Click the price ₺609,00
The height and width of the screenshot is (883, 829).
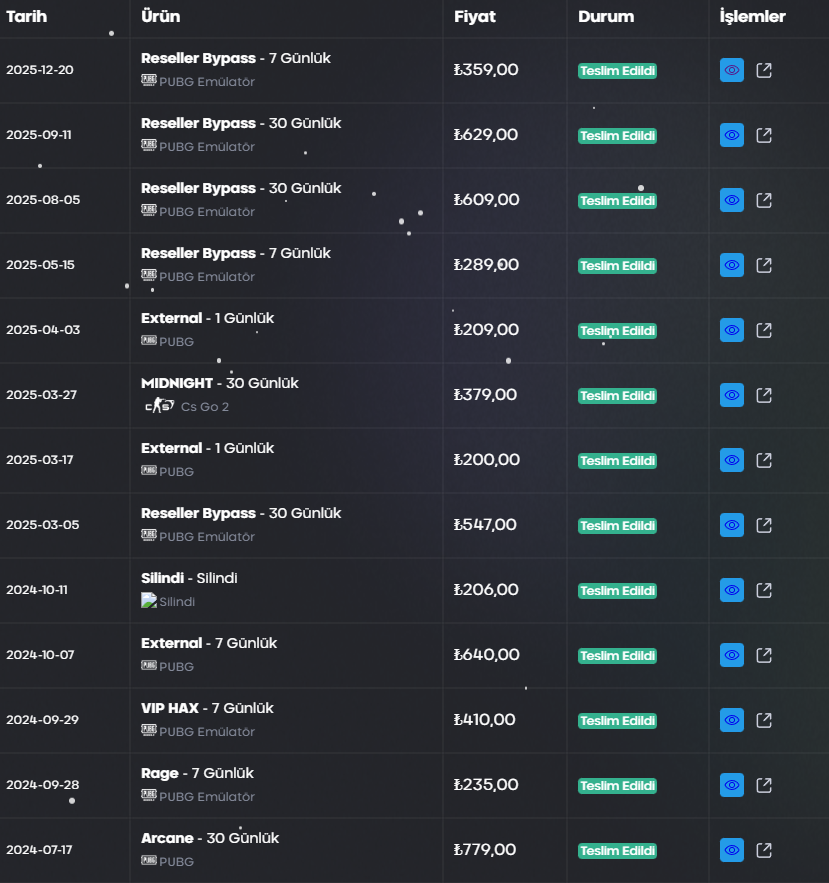tap(487, 200)
